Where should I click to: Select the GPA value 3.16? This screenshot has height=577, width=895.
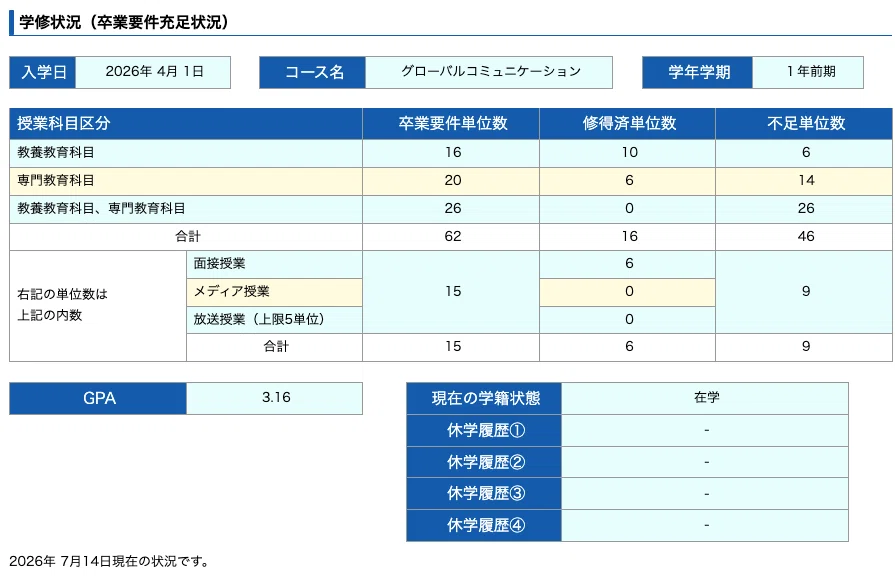pyautogui.click(x=275, y=398)
